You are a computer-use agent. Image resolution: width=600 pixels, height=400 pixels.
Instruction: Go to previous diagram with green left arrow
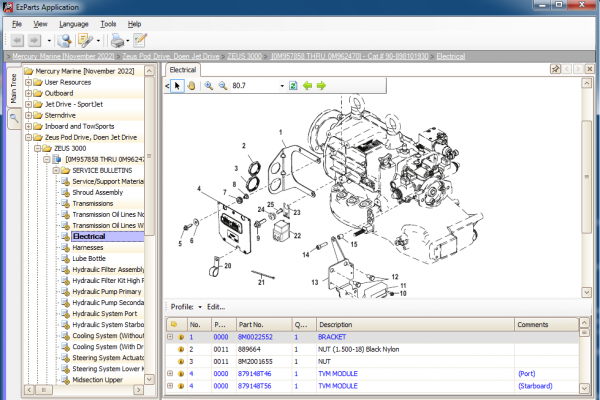coord(308,86)
